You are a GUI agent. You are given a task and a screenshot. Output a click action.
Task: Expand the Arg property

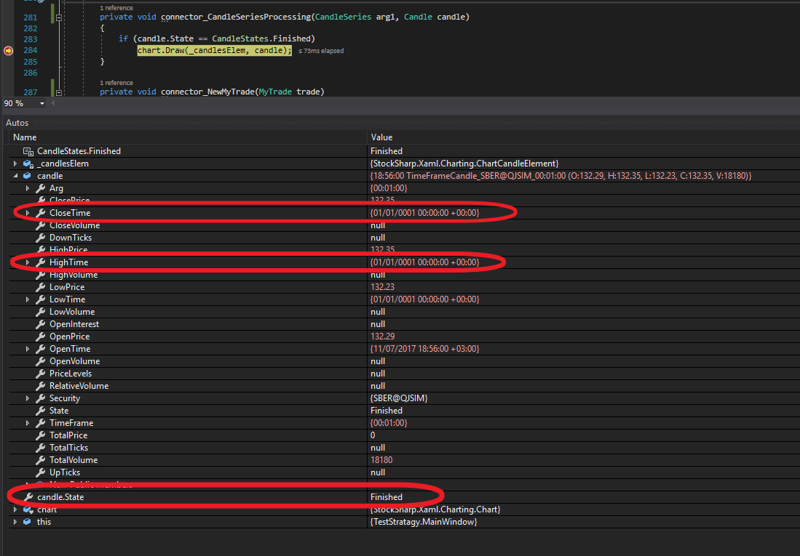pos(28,188)
